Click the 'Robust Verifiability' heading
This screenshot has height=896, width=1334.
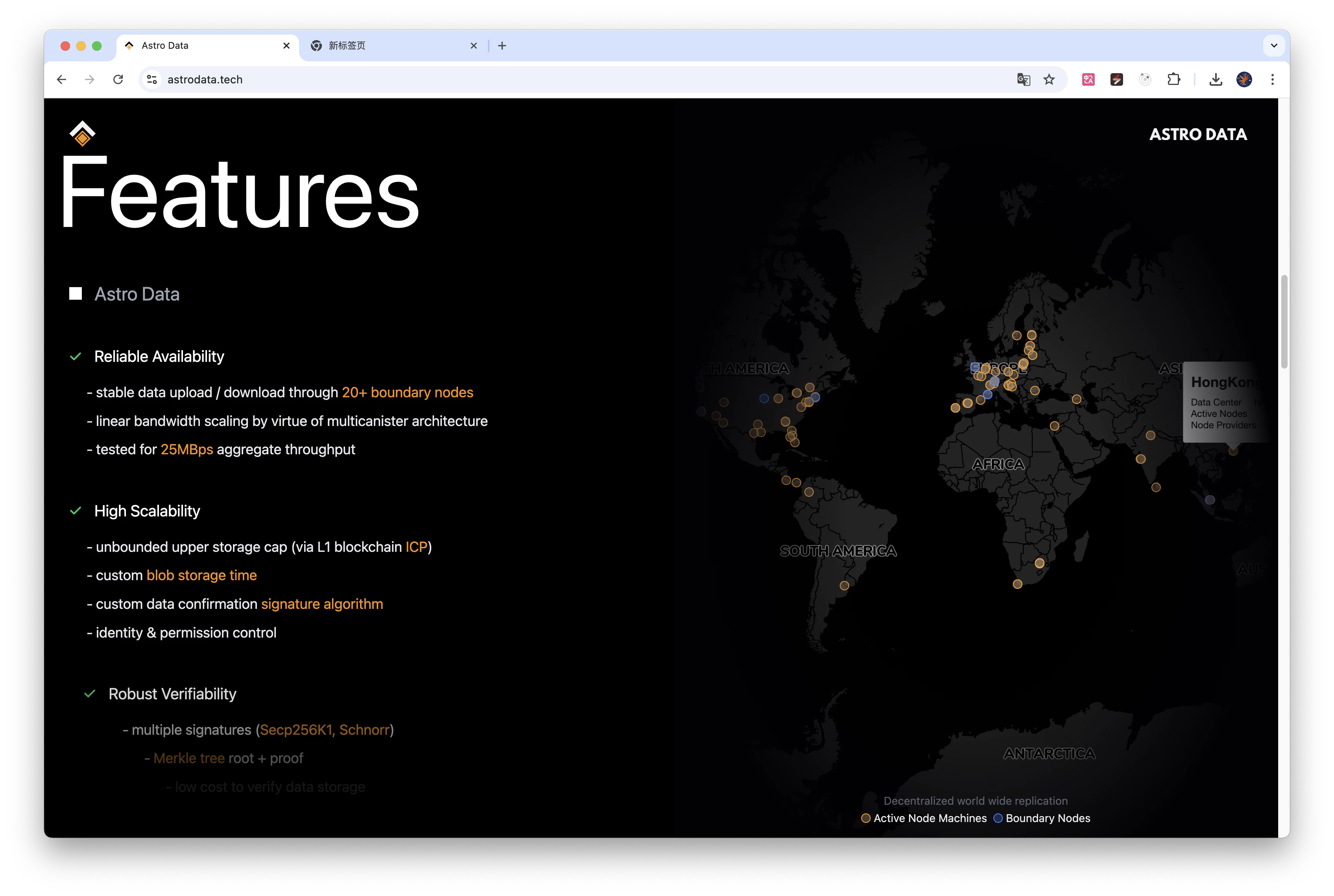pyautogui.click(x=172, y=694)
